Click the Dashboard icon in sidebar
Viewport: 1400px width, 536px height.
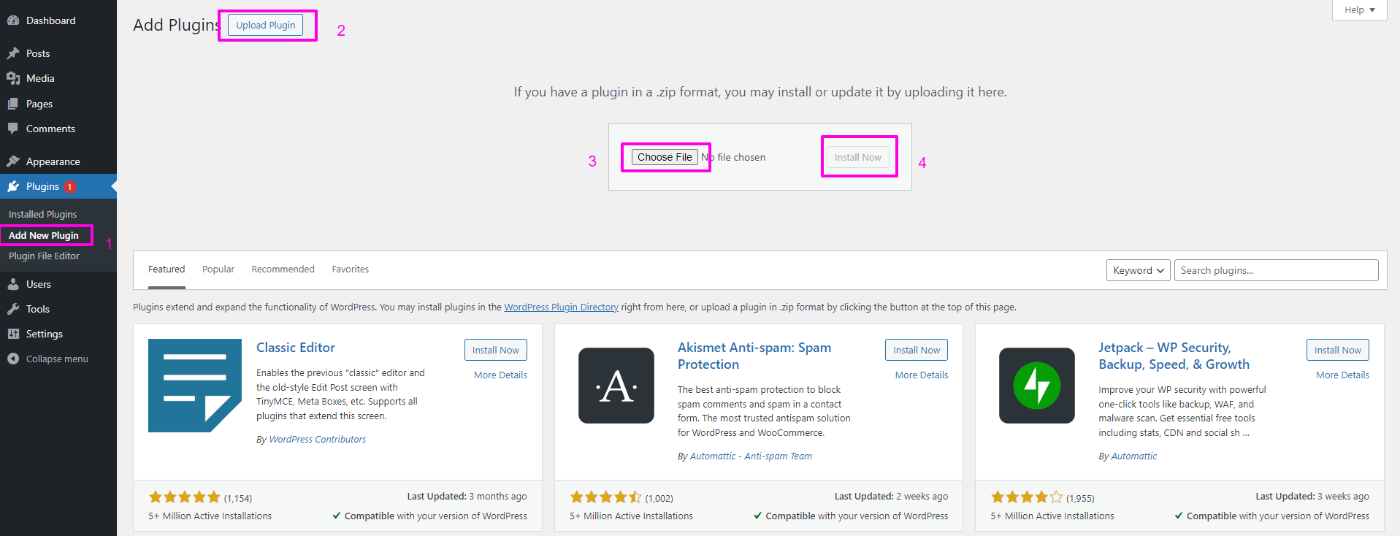click(x=13, y=21)
